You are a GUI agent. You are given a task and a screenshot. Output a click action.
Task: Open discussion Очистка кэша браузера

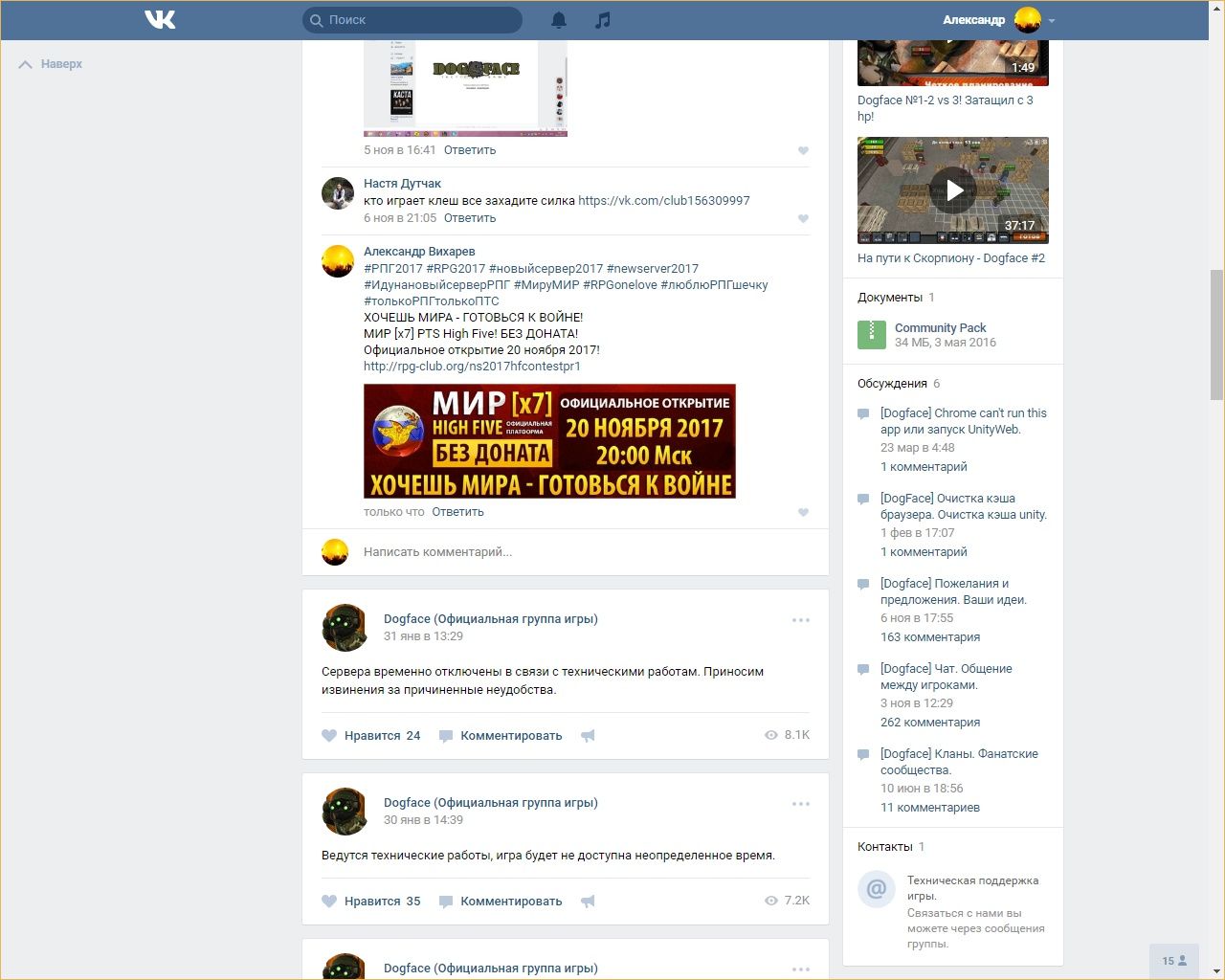click(964, 507)
